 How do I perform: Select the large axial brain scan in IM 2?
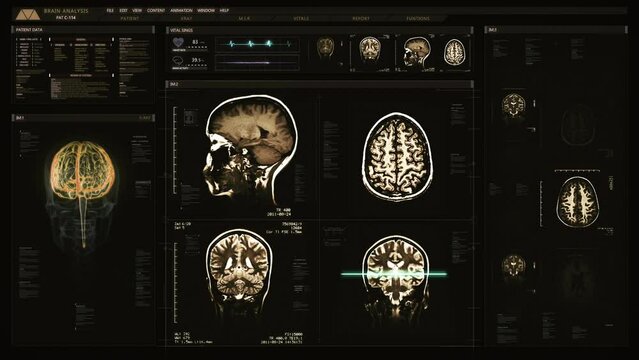pyautogui.click(x=397, y=157)
